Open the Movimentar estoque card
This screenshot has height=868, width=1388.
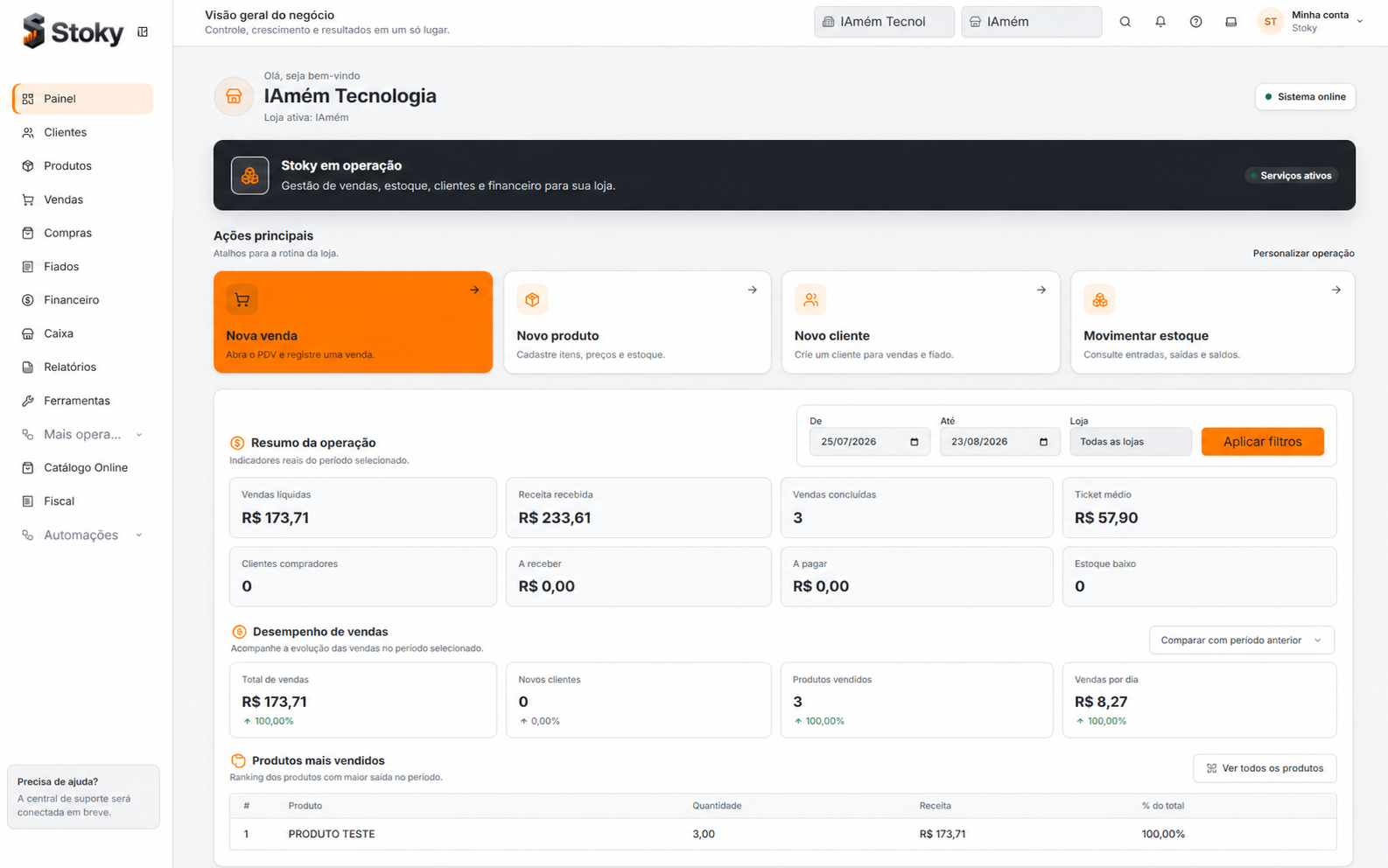[1212, 322]
